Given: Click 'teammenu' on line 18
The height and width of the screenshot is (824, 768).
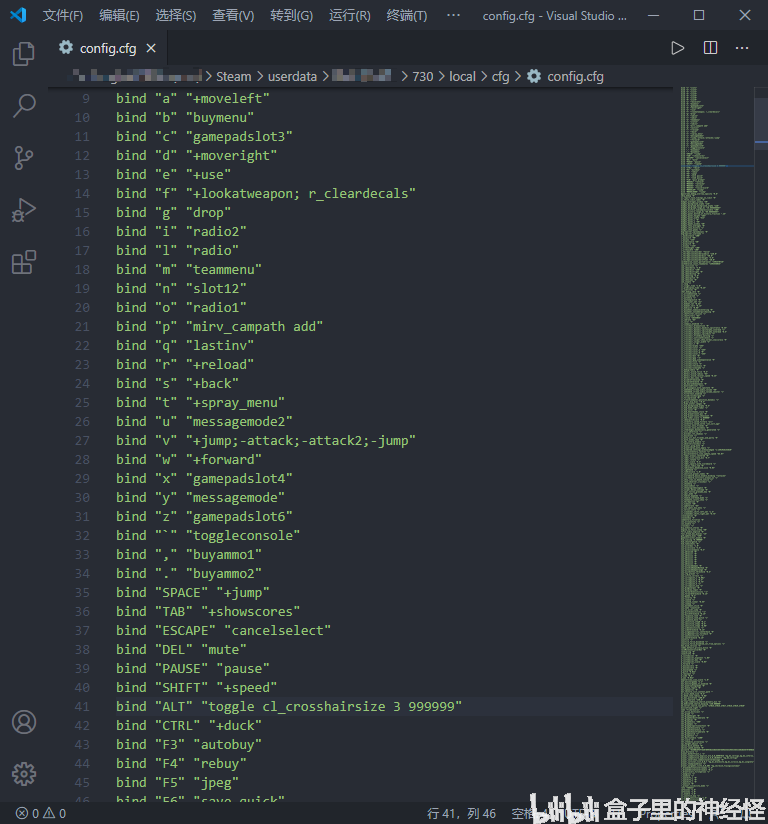Looking at the screenshot, I should point(223,270).
